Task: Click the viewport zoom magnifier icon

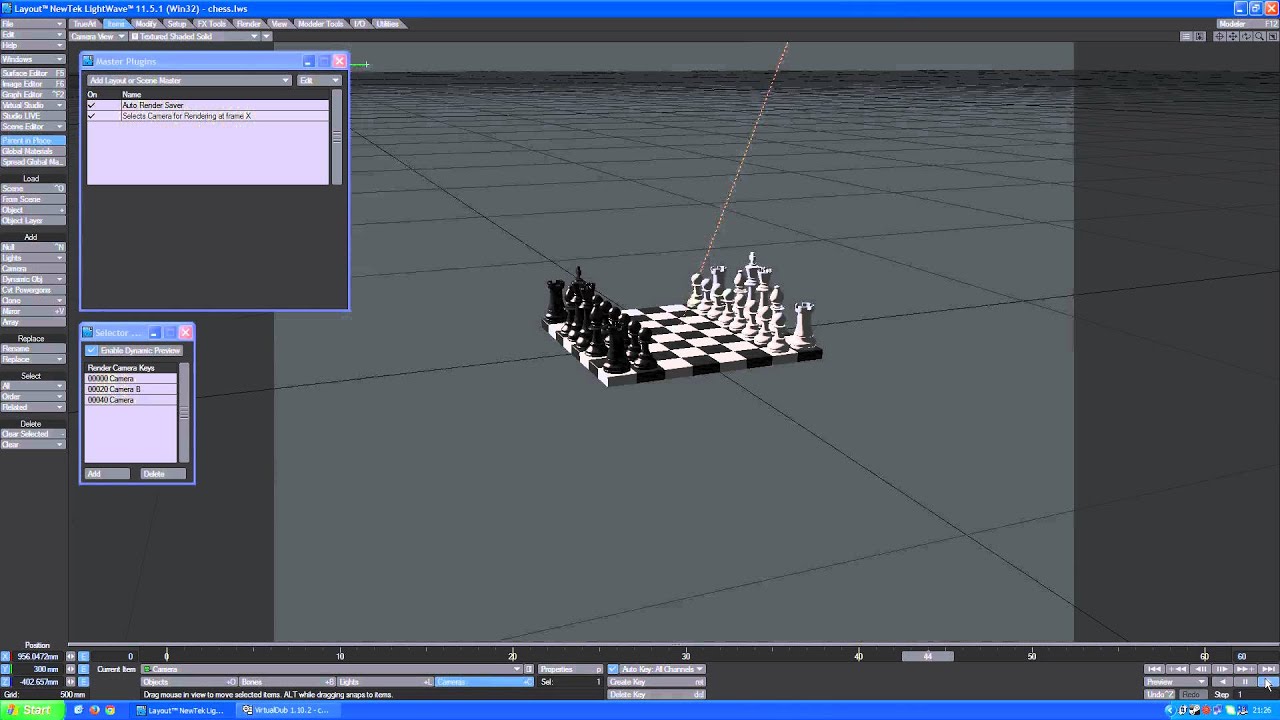Action: pyautogui.click(x=1259, y=36)
